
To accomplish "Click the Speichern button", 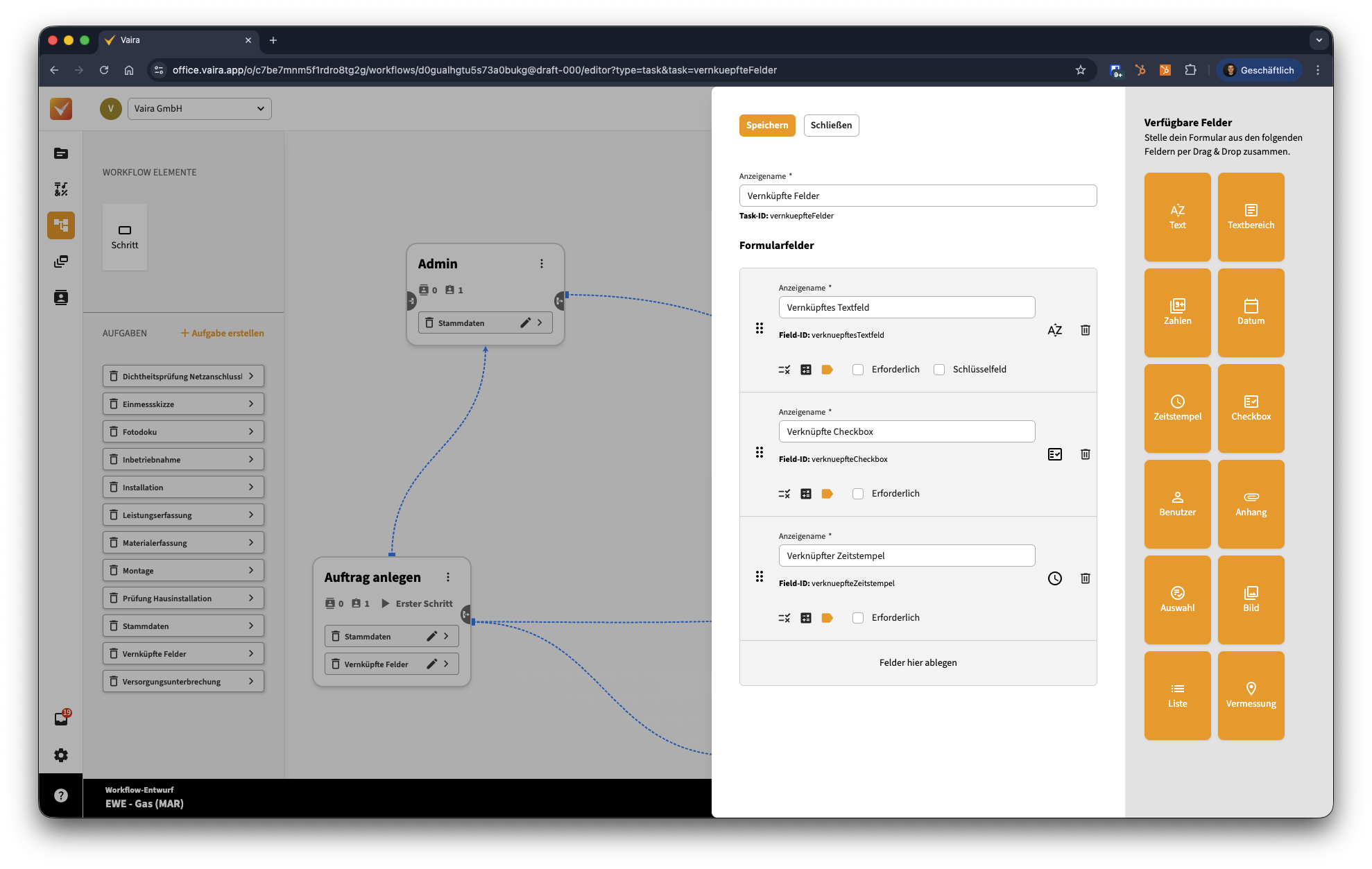I will click(766, 126).
